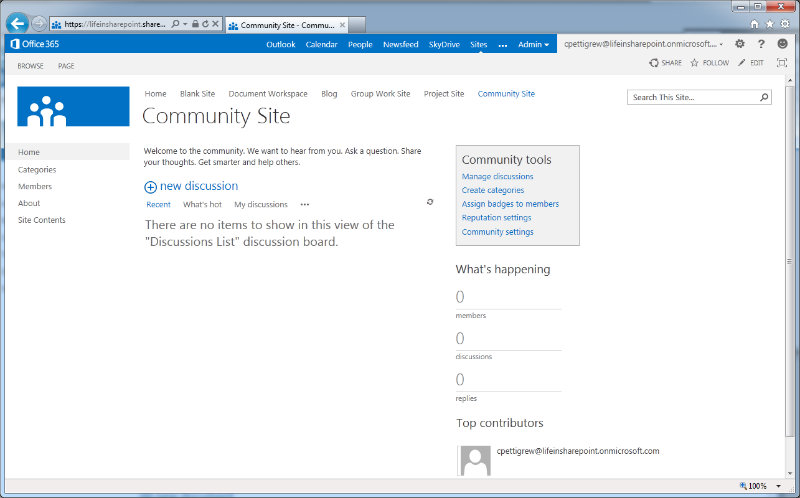Open the Blank Site link
The image size is (800, 498).
197,94
